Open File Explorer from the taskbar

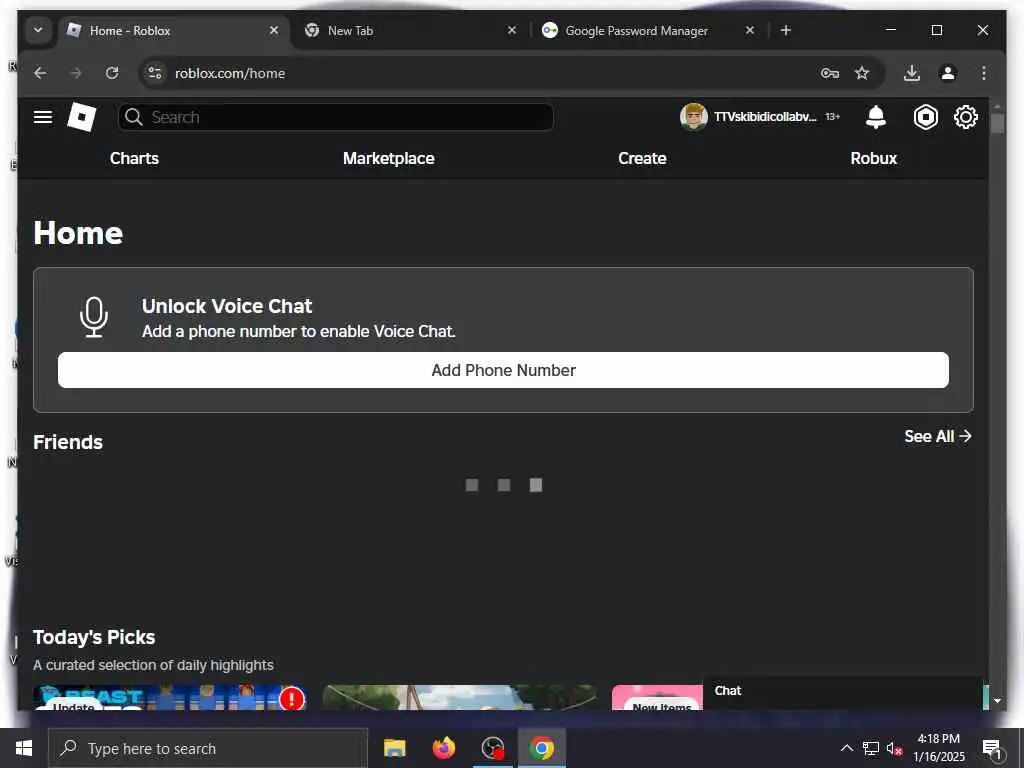[394, 748]
